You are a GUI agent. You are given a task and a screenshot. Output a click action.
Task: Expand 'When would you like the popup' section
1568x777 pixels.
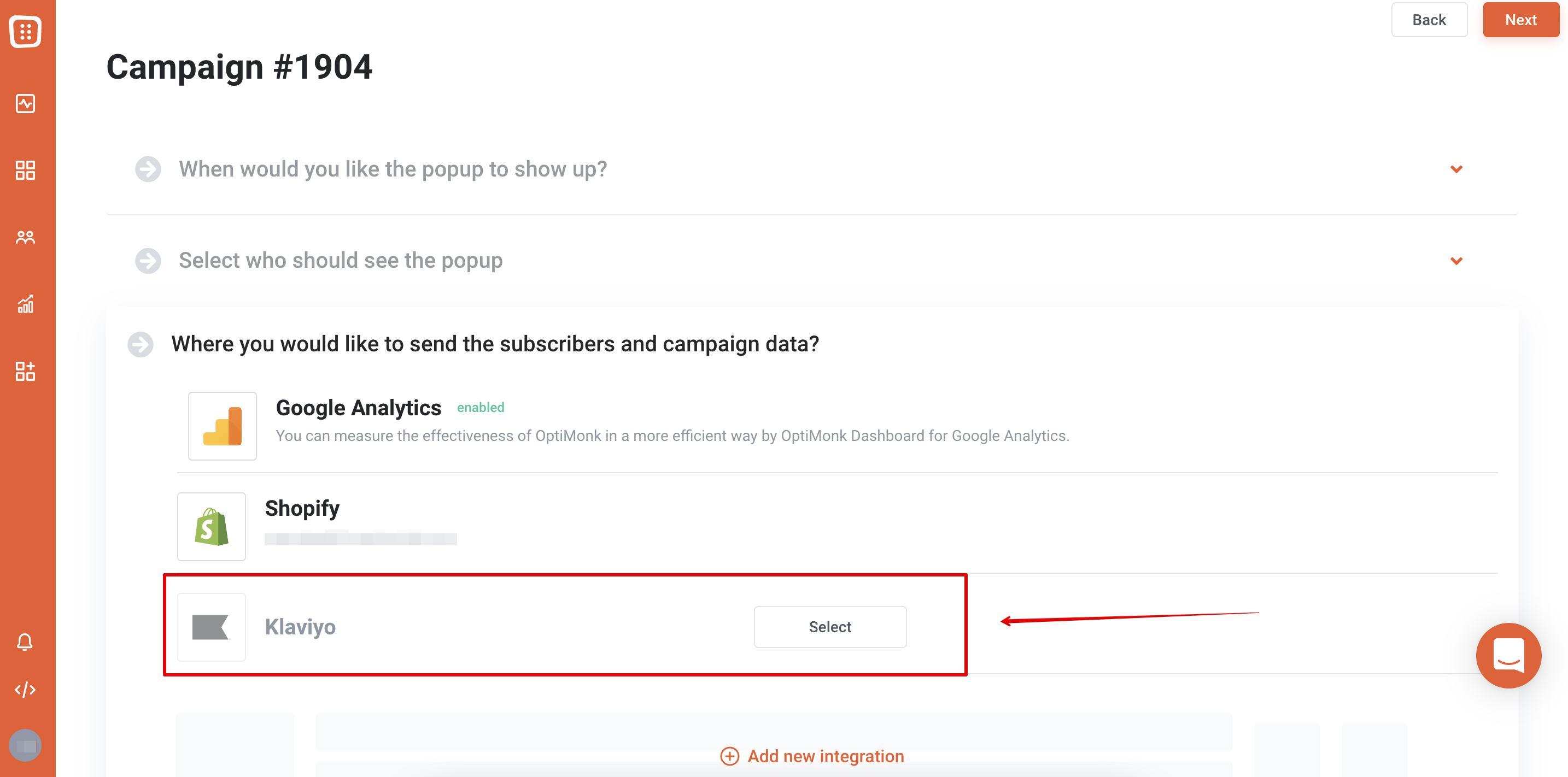tap(393, 169)
